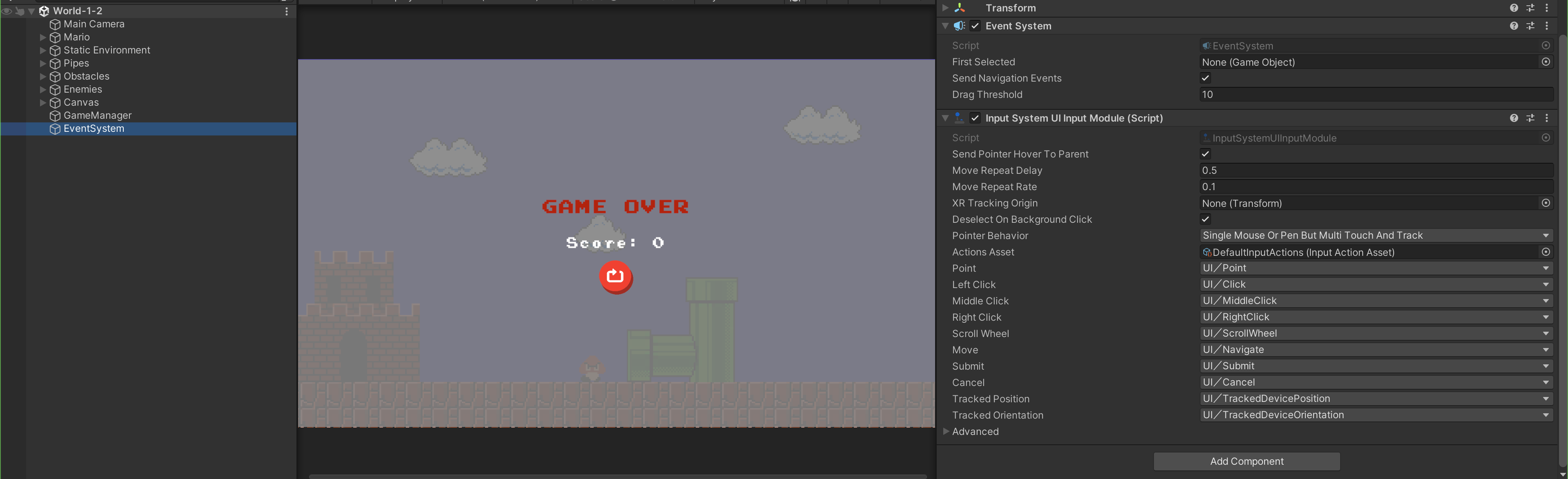Open the Tracked Orientation dropdown
Image resolution: width=1568 pixels, height=479 pixels.
1376,415
